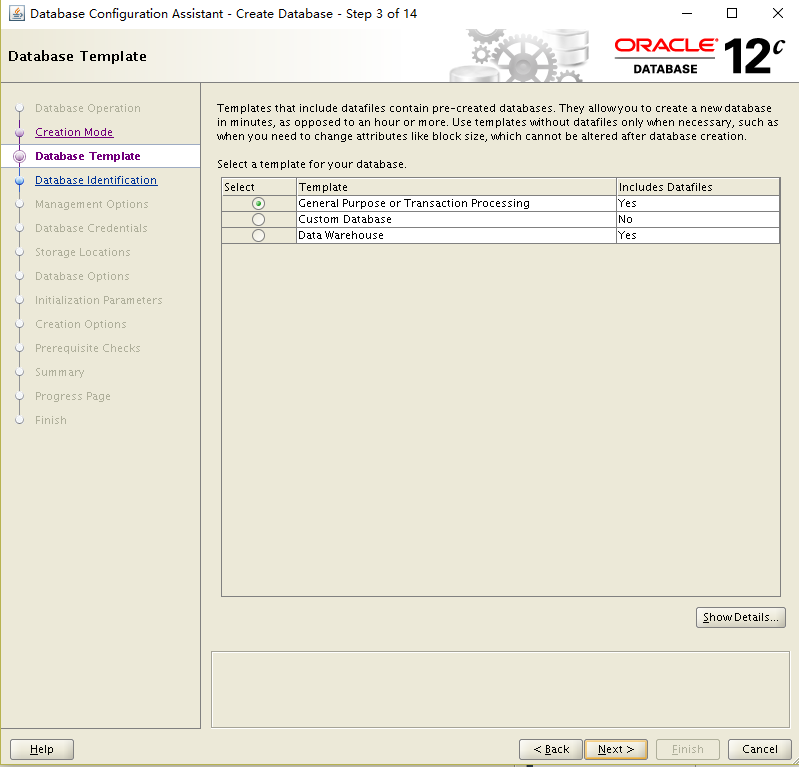Click the 'Data Warehouse' template cell
This screenshot has height=767, width=799.
[456, 235]
